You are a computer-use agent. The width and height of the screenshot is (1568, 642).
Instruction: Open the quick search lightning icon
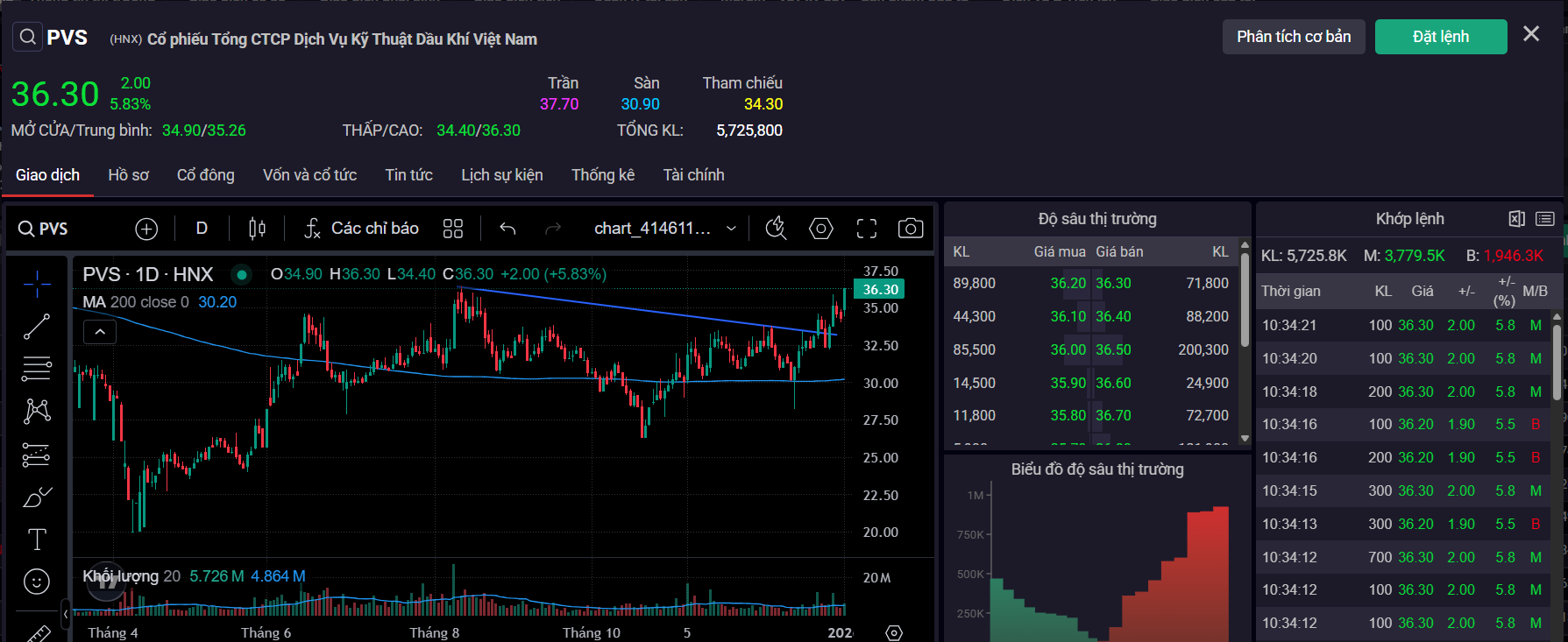point(776,229)
